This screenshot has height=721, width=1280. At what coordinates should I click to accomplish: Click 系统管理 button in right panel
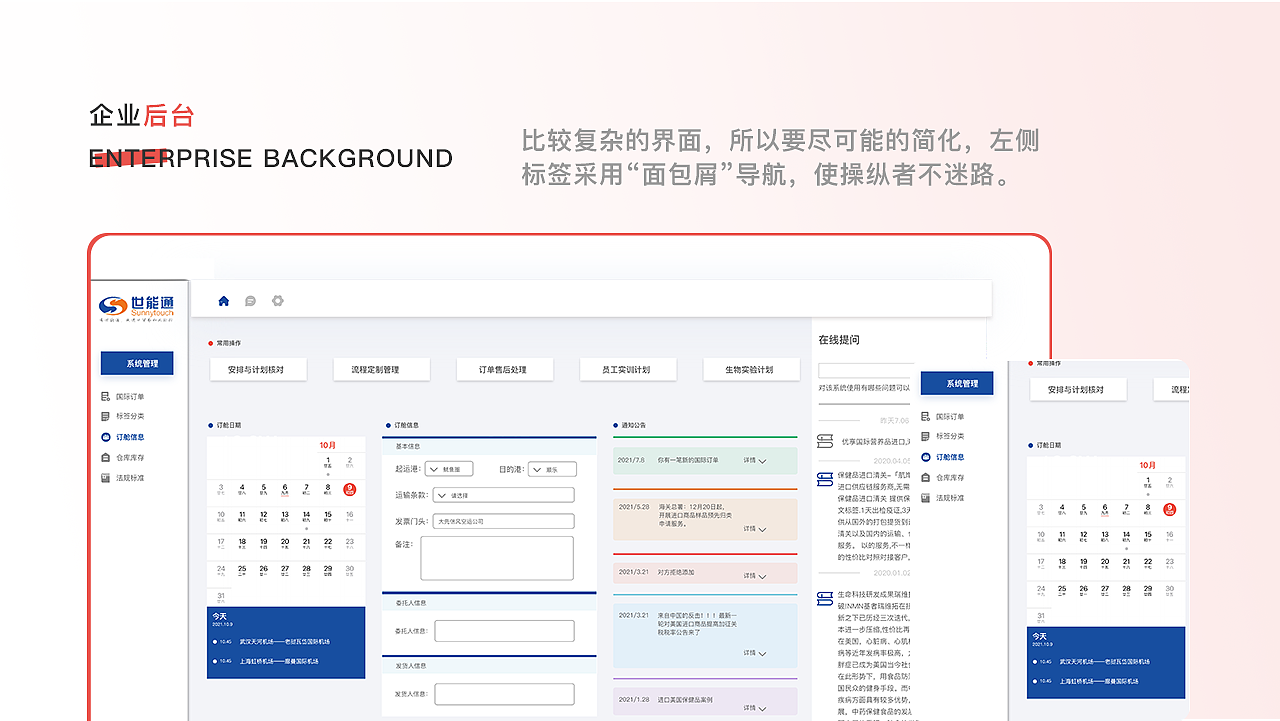click(957, 383)
